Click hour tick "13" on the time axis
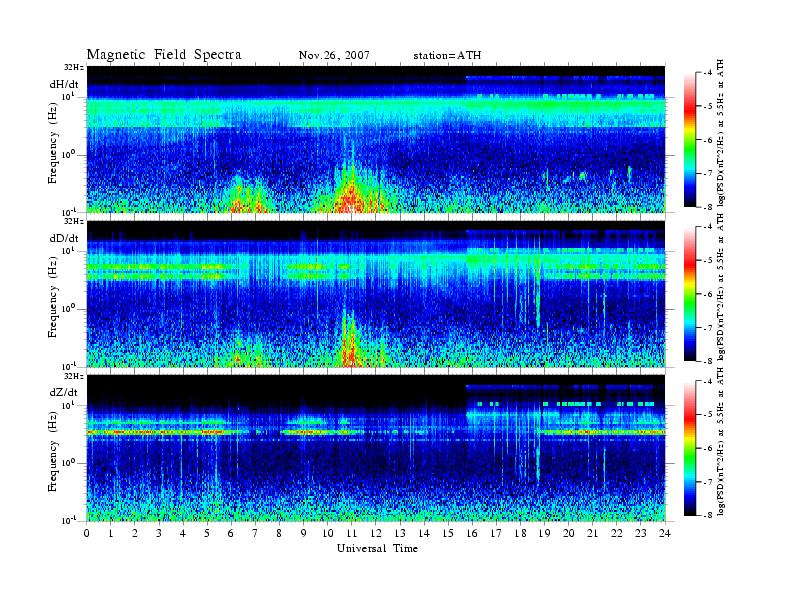This screenshot has width=792, height=612. click(x=400, y=534)
